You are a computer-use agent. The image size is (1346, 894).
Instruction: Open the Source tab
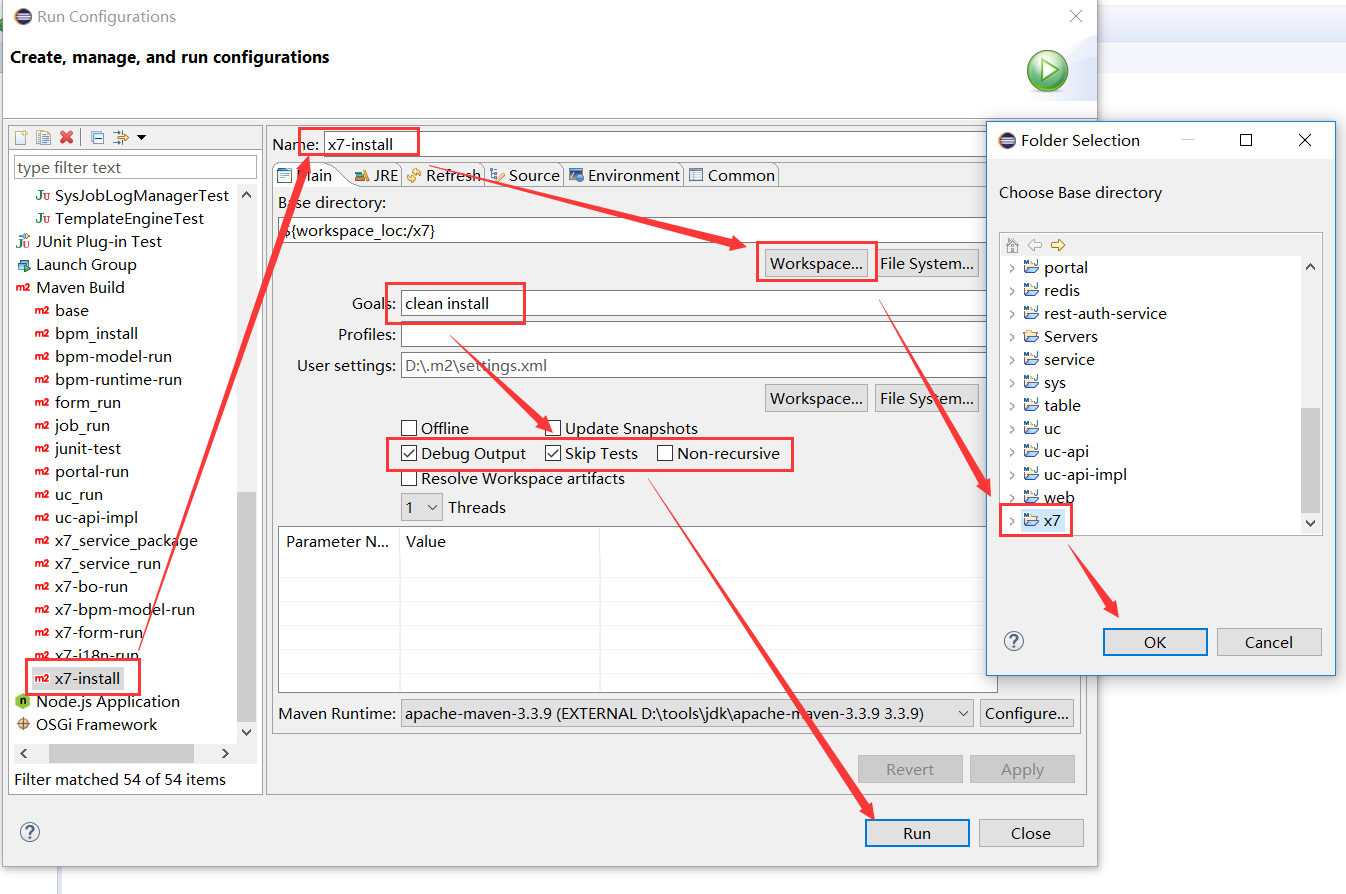(x=525, y=175)
